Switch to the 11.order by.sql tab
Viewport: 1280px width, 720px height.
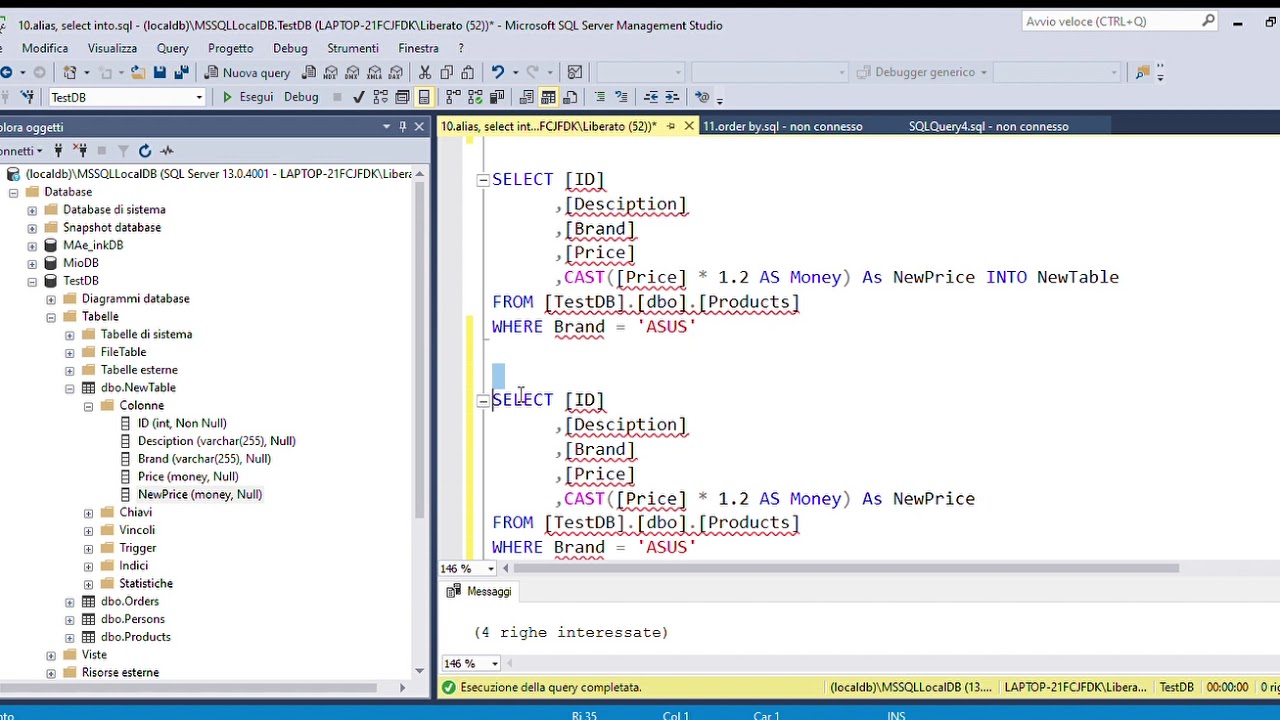[x=783, y=126]
